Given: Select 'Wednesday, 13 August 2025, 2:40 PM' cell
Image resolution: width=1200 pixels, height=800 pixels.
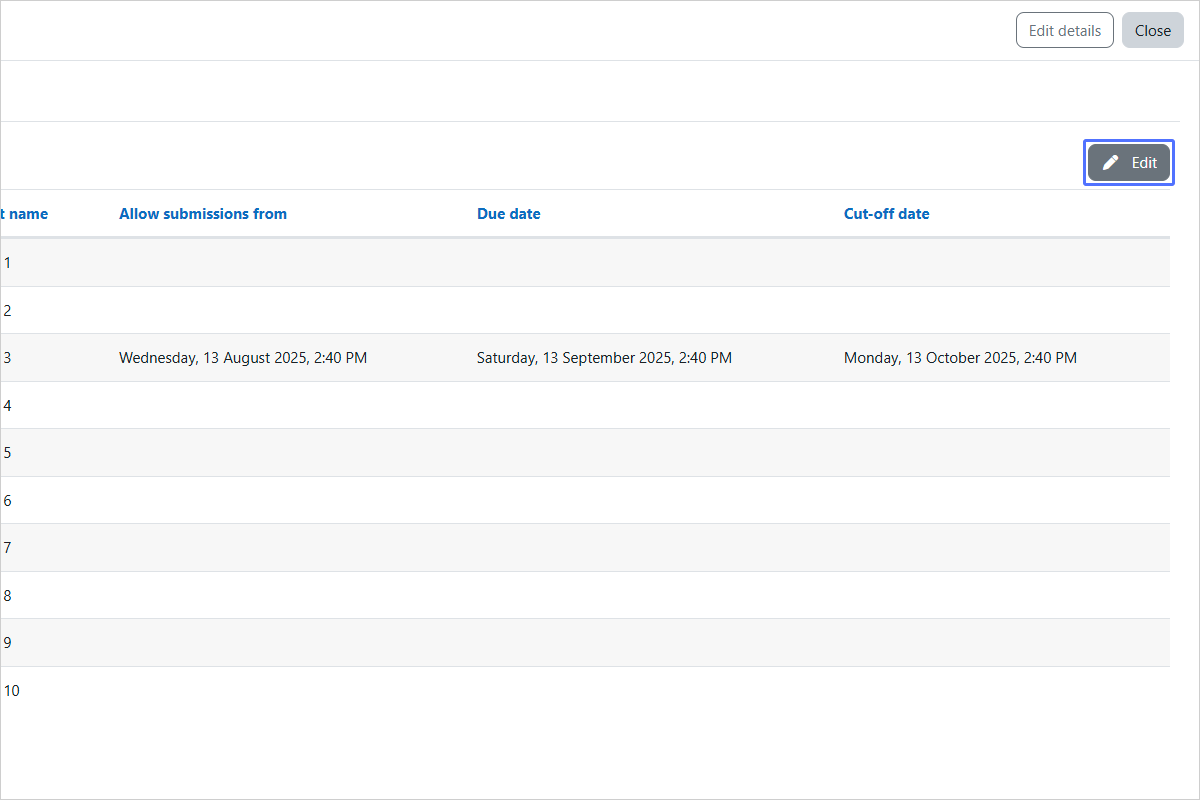Looking at the screenshot, I should 243,358.
